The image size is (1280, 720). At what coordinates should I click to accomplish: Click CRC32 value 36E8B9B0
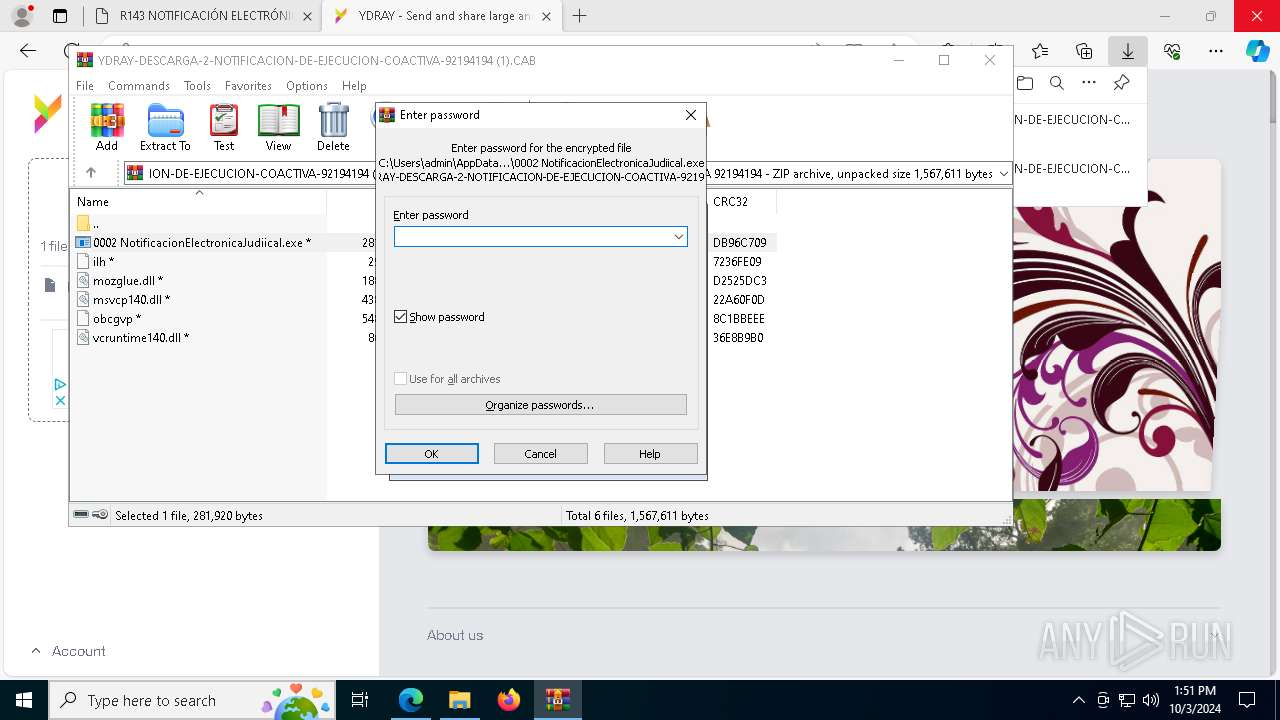click(x=738, y=338)
